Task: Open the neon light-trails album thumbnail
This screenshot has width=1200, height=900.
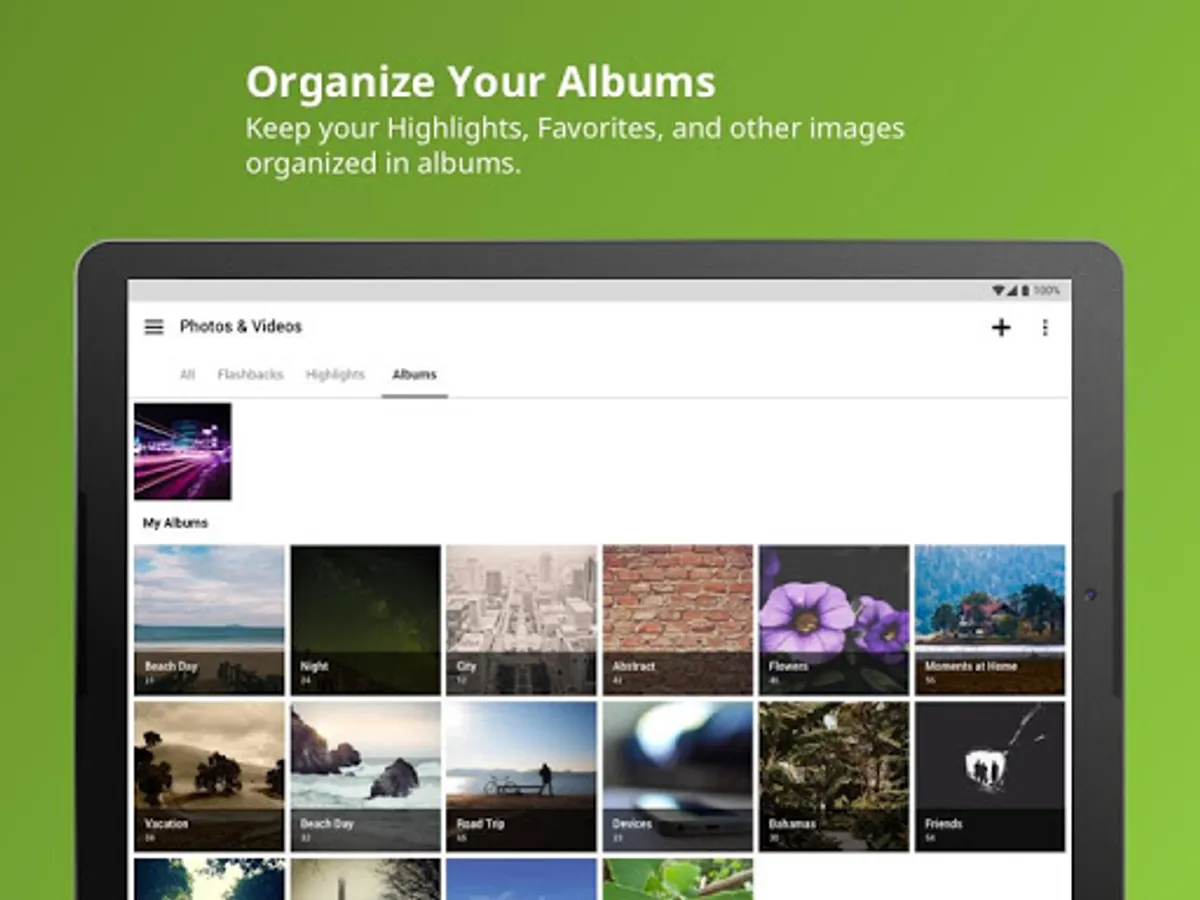Action: [183, 451]
